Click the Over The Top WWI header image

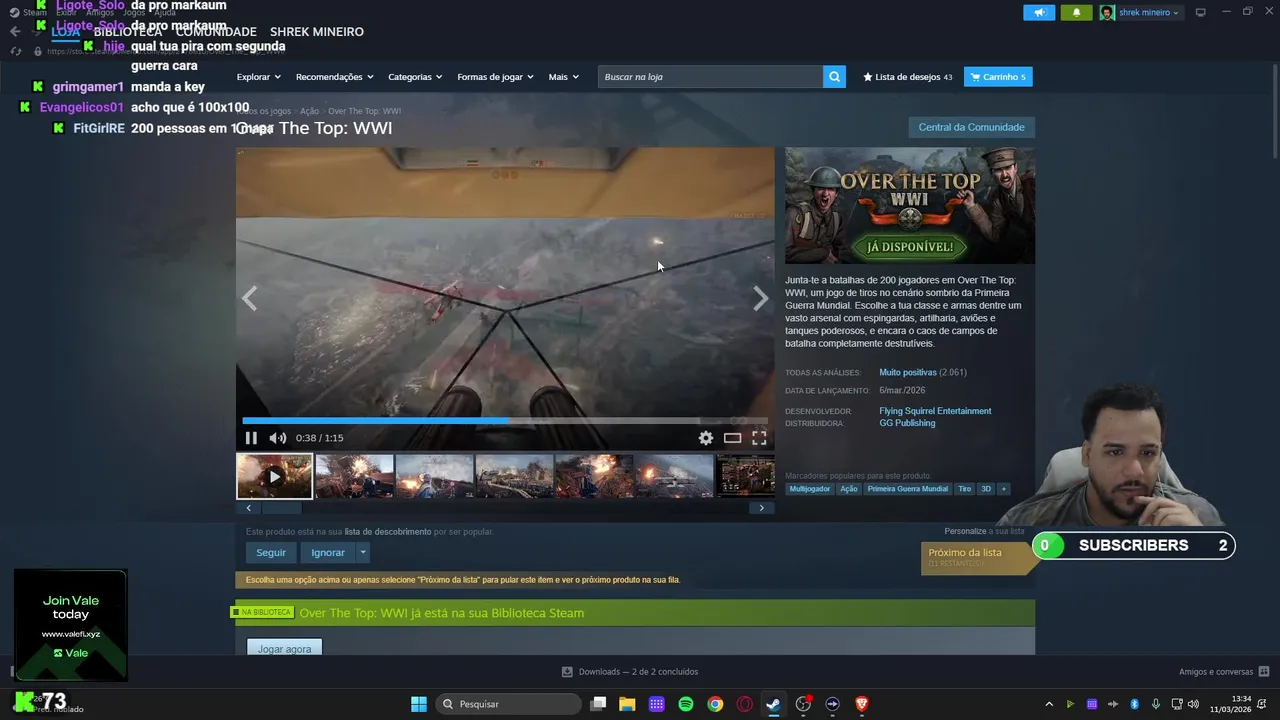pyautogui.click(x=910, y=205)
